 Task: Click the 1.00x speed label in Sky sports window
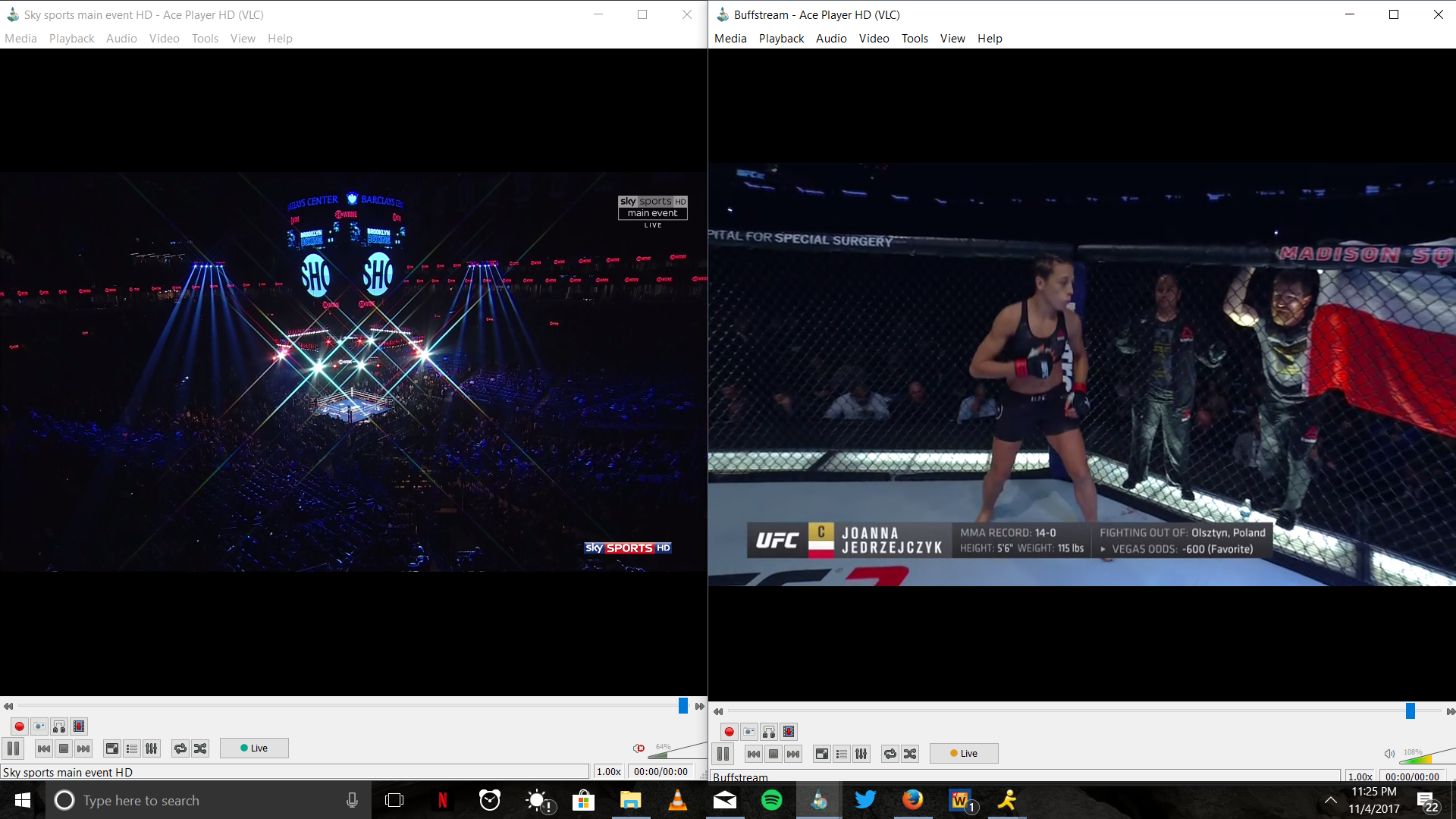(x=609, y=771)
